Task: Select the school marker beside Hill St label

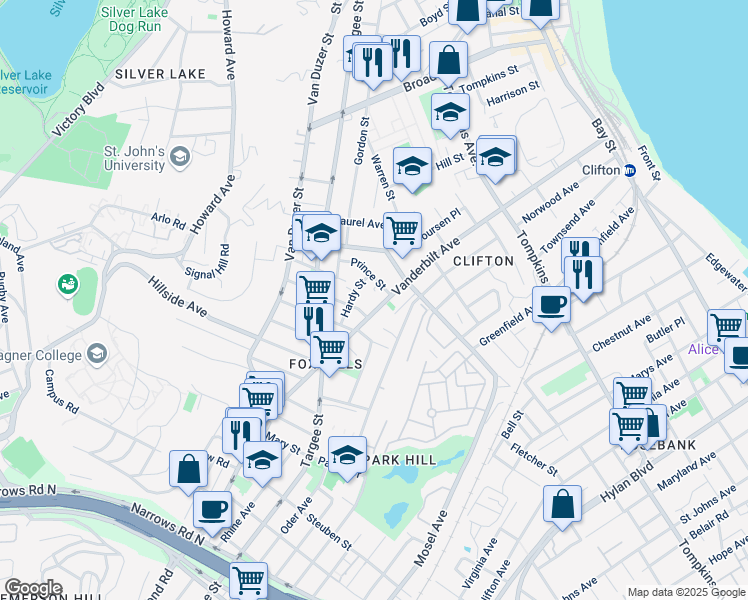Action: click(x=495, y=157)
